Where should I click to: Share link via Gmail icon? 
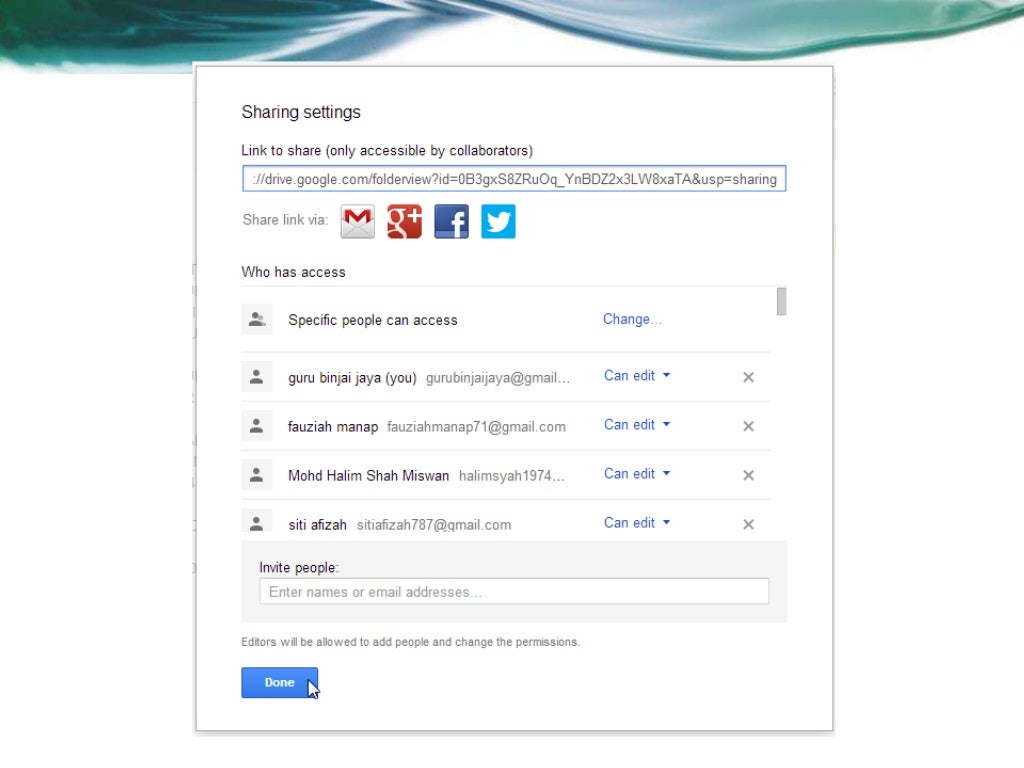point(357,221)
